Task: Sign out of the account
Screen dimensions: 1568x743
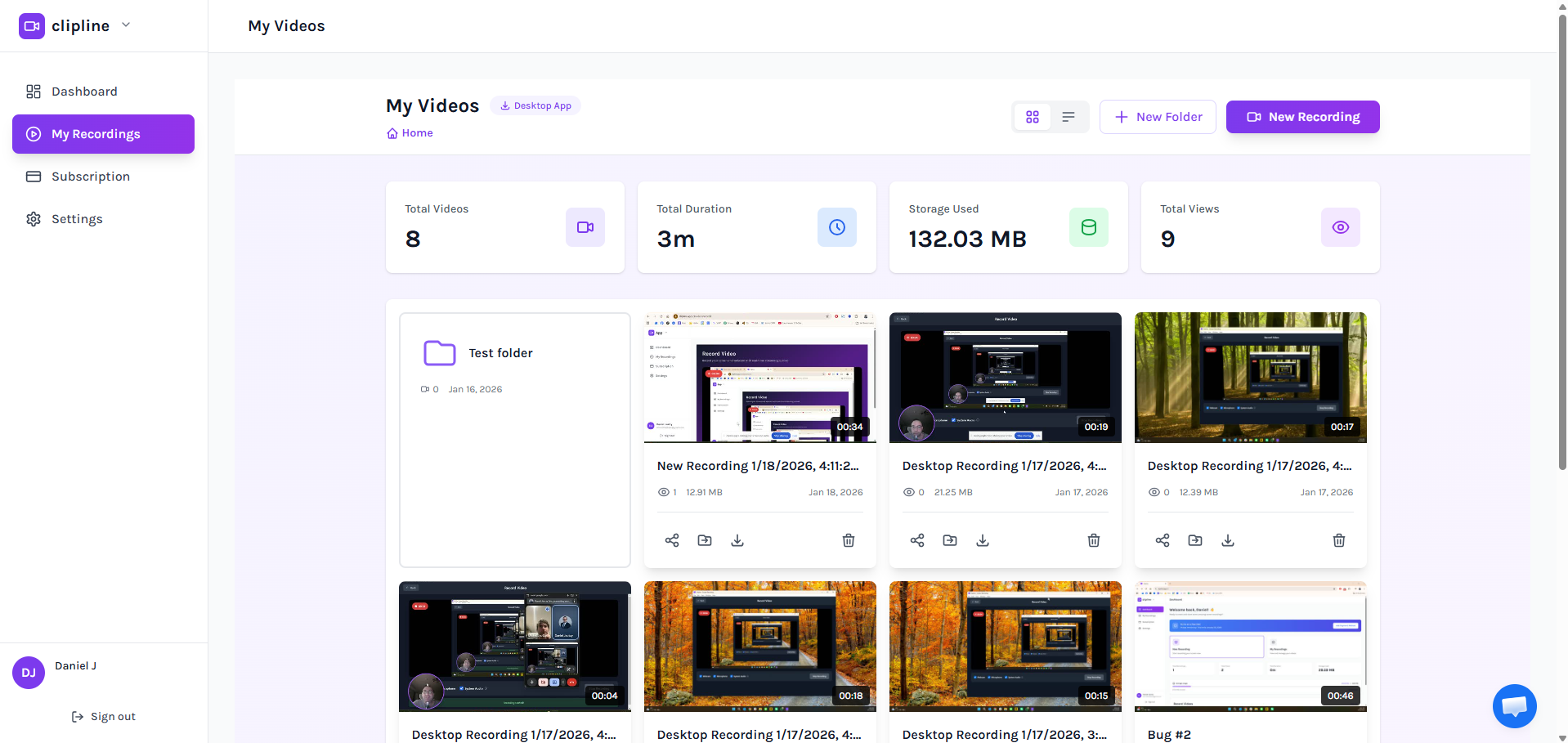Action: pos(104,717)
